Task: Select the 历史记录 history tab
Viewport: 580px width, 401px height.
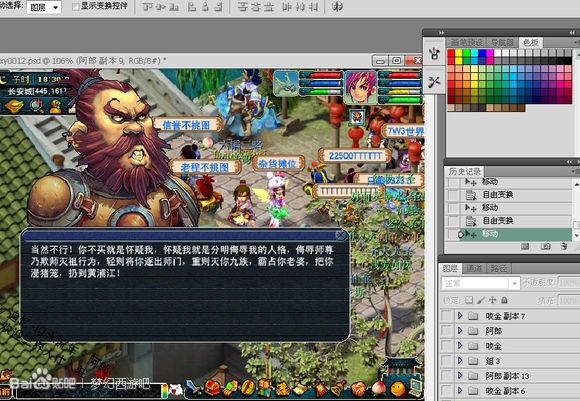Action: click(x=464, y=171)
